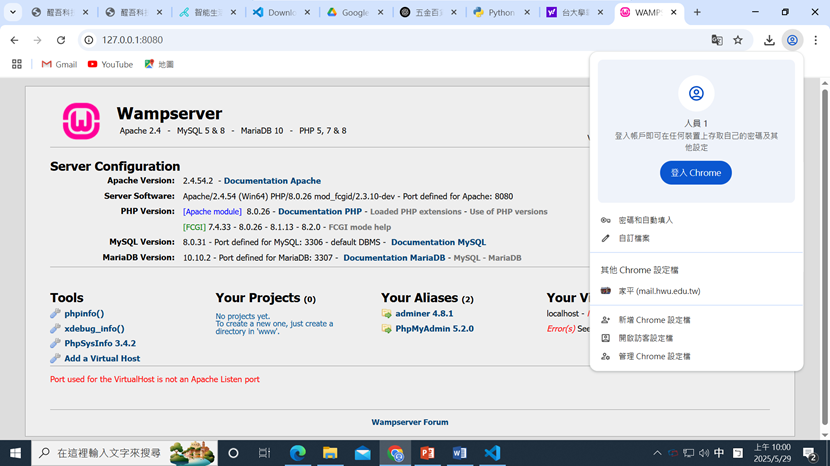Open Use of PHP versions link

click(508, 211)
